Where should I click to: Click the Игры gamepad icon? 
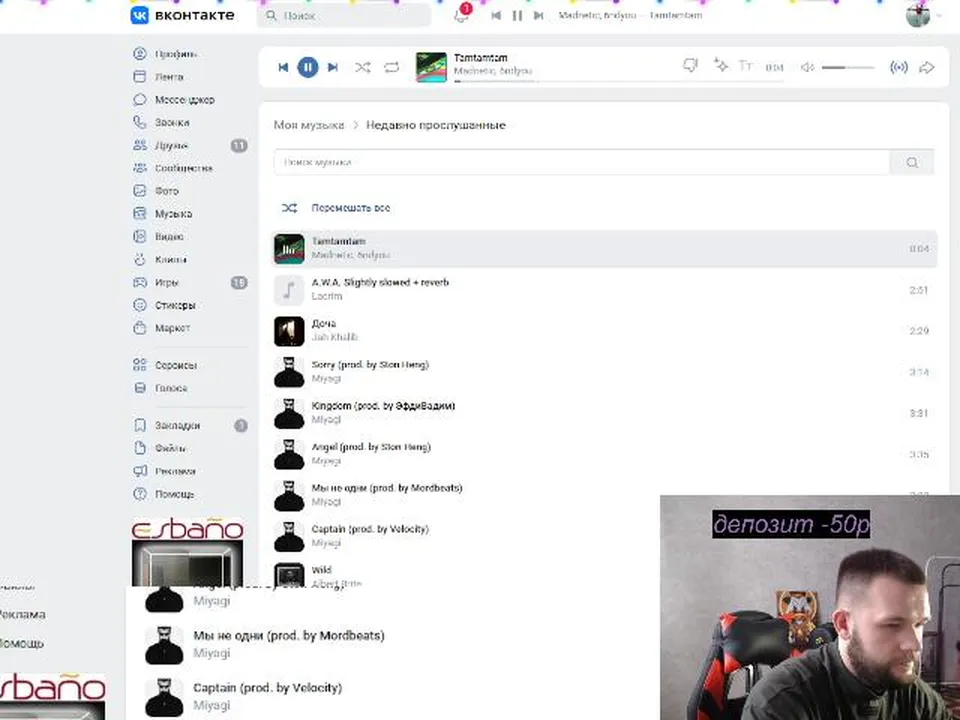[x=140, y=282]
